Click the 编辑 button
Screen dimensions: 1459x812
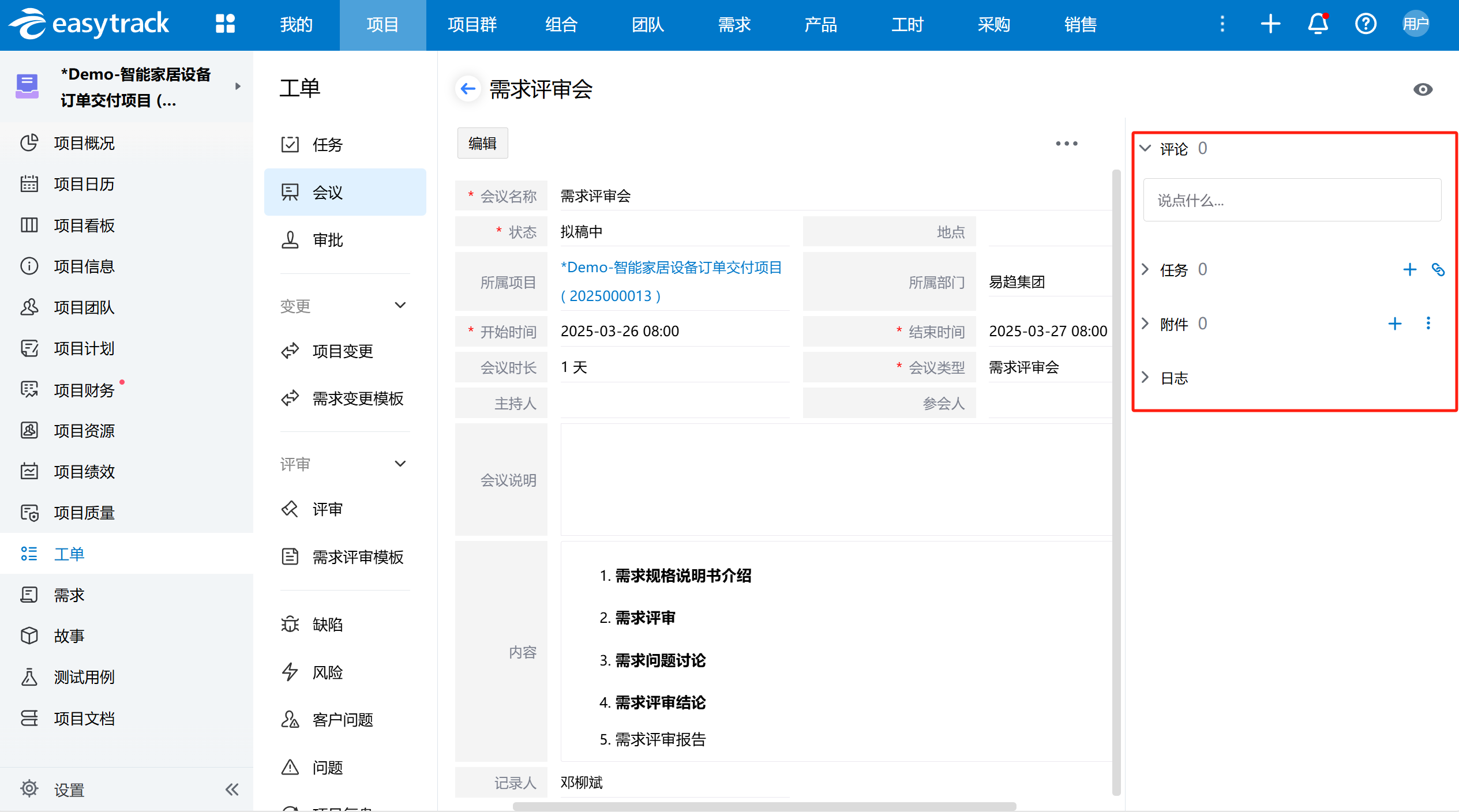point(482,143)
